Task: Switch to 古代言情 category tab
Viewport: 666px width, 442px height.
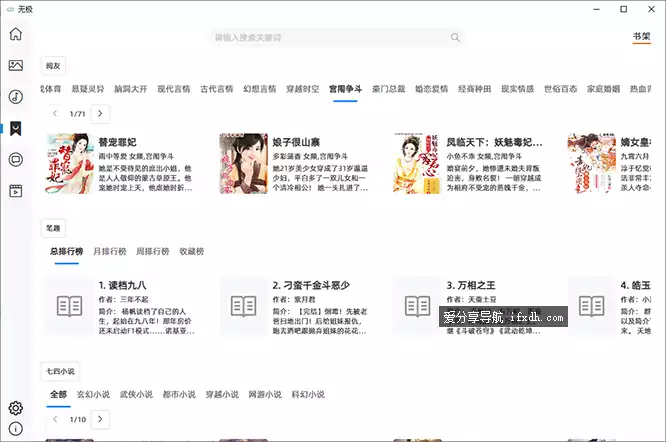Action: tap(217, 89)
